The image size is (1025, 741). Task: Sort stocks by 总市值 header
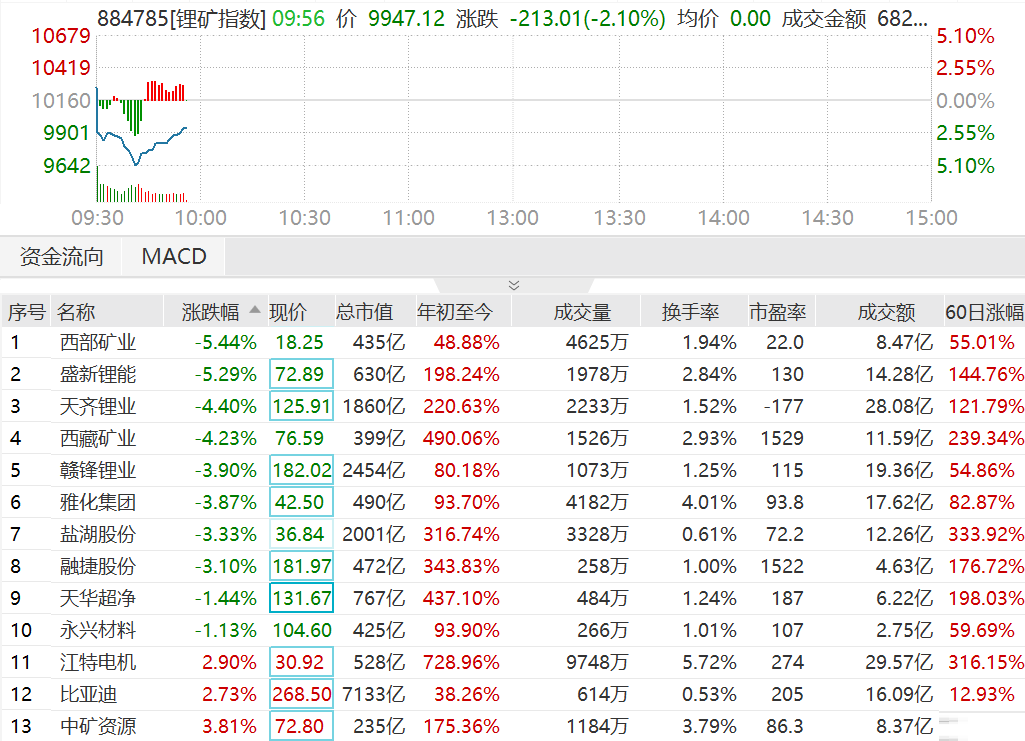click(x=364, y=312)
